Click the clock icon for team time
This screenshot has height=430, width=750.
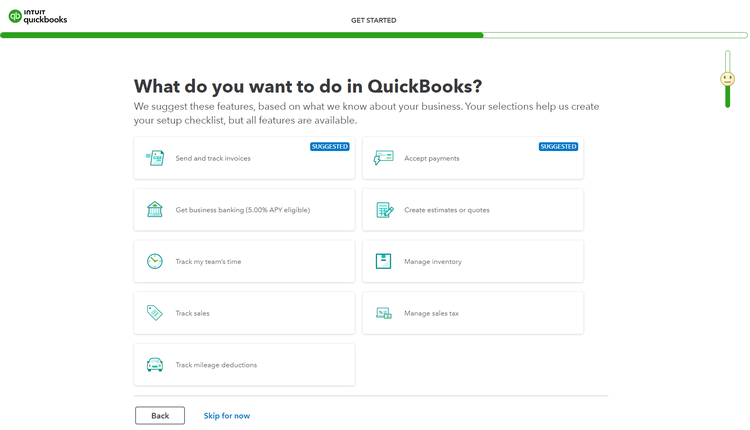click(x=155, y=261)
